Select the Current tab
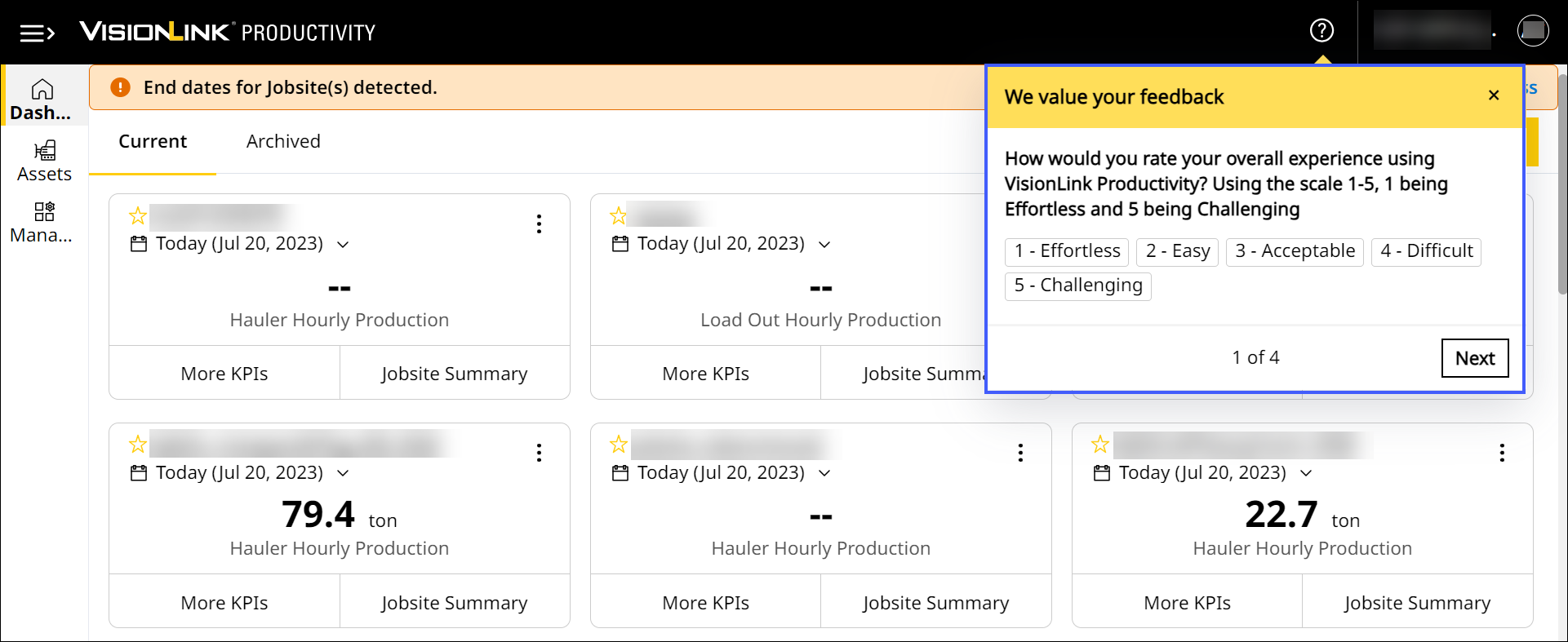This screenshot has width=1568, height=642. [x=153, y=141]
